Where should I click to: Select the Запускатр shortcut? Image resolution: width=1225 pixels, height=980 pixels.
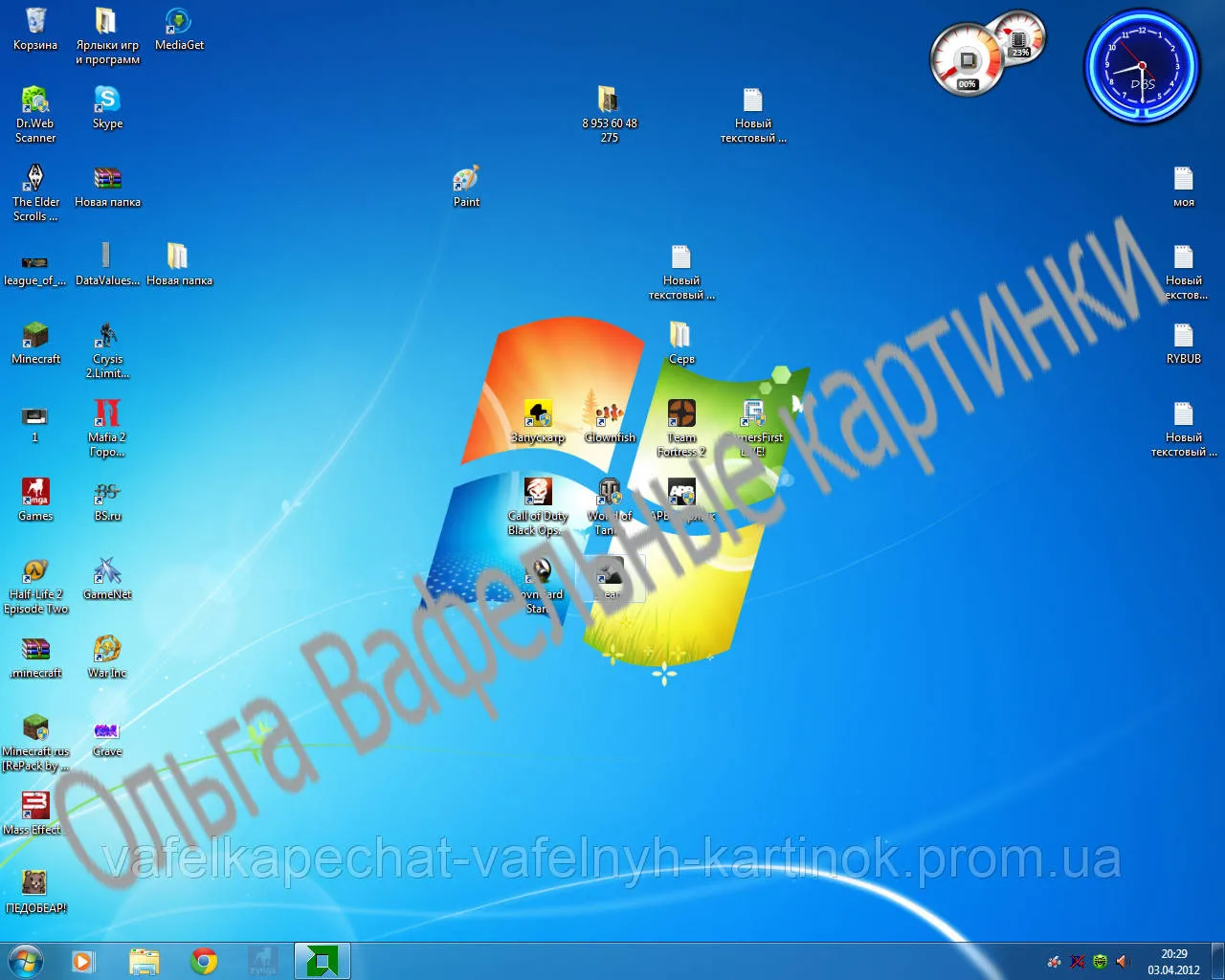538,421
